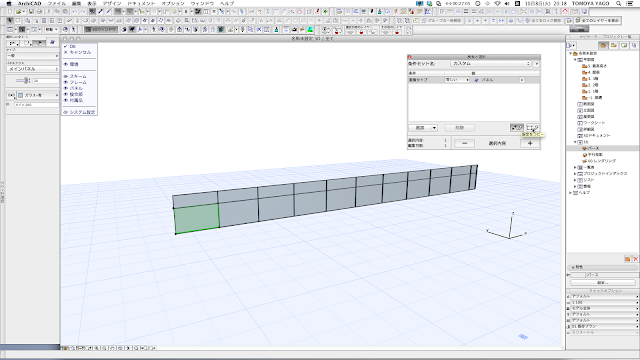Viewport: 640px width, 360px height.
Task: Expand the ヘルプ tree node
Action: (x=571, y=193)
